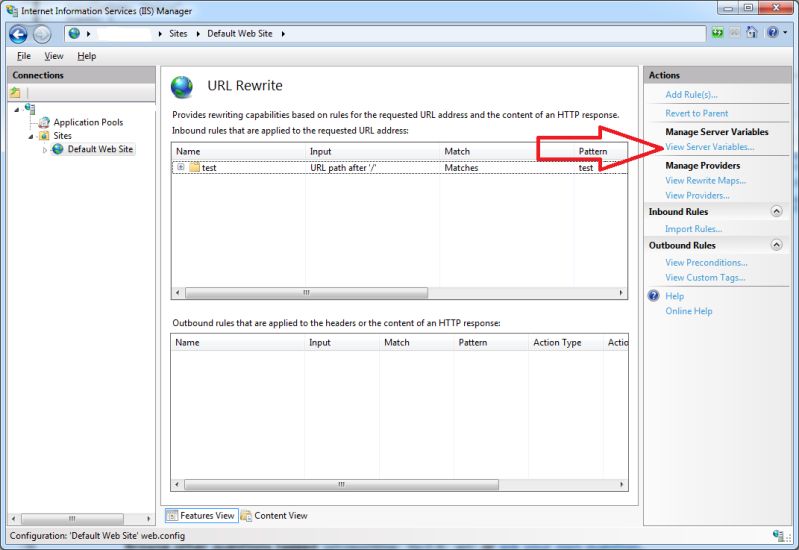Click outbound rules scrollbar right arrow
Image resolution: width=799 pixels, height=550 pixels.
click(x=621, y=484)
